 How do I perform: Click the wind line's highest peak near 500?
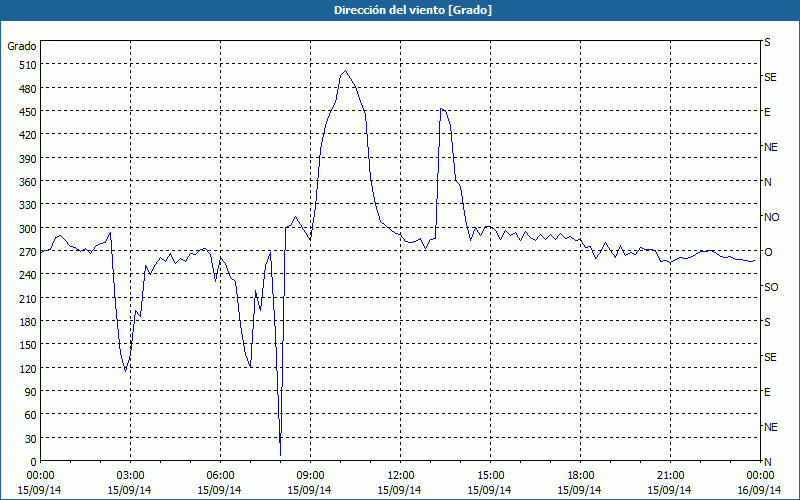345,71
